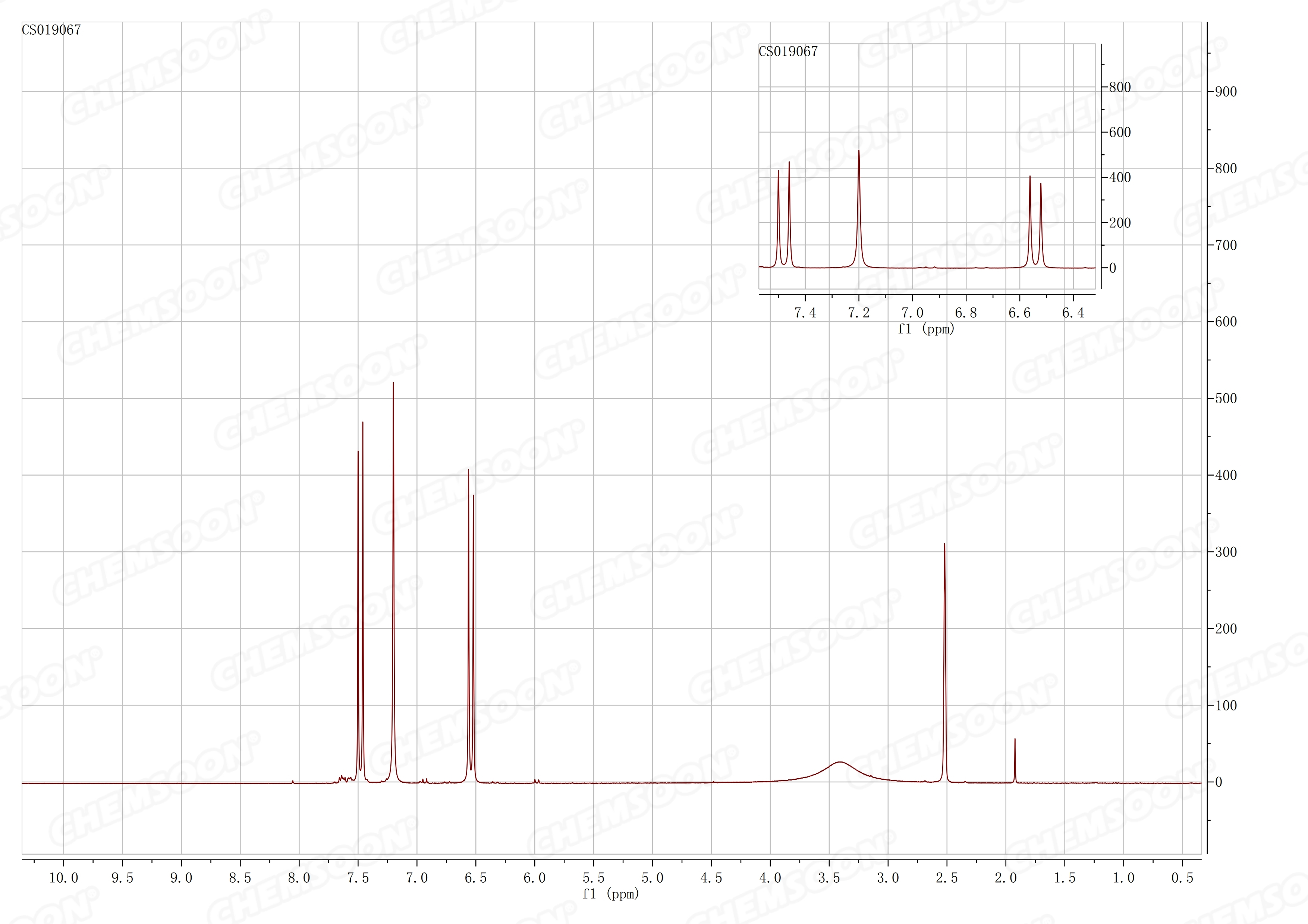
Task: Click the inset's singlet peak at 7.2 ppm
Action: point(859,208)
